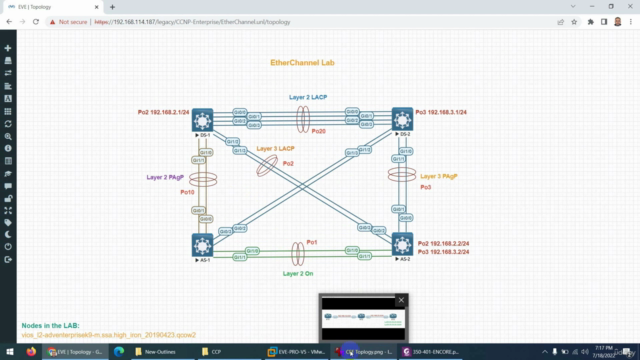
Task: Show the Status info icon in the sidebar
Action: [8, 149]
